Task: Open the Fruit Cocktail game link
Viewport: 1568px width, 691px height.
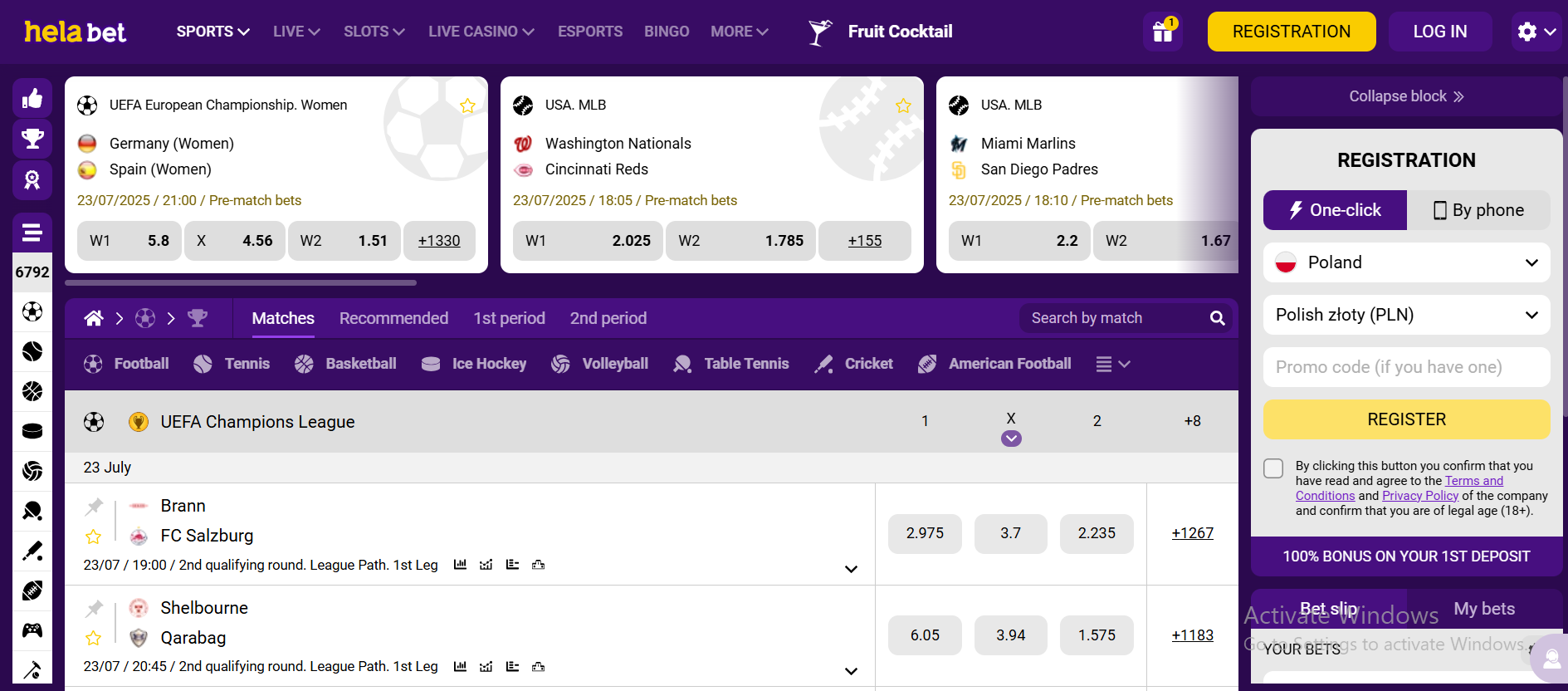Action: coord(881,32)
